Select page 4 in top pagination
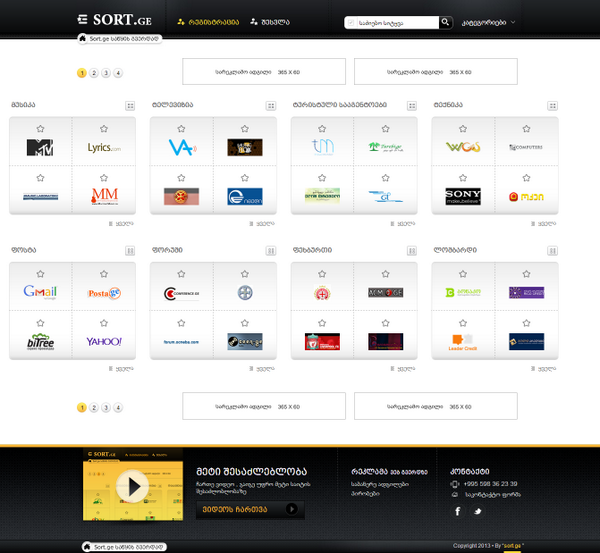This screenshot has height=553, width=600. (118, 73)
